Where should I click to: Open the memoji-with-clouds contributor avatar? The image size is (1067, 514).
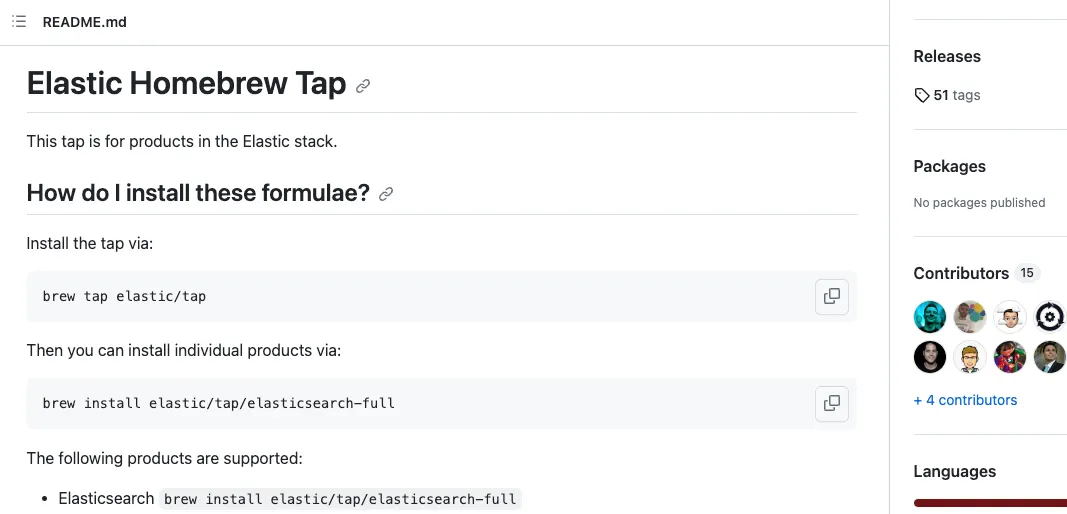point(1010,317)
